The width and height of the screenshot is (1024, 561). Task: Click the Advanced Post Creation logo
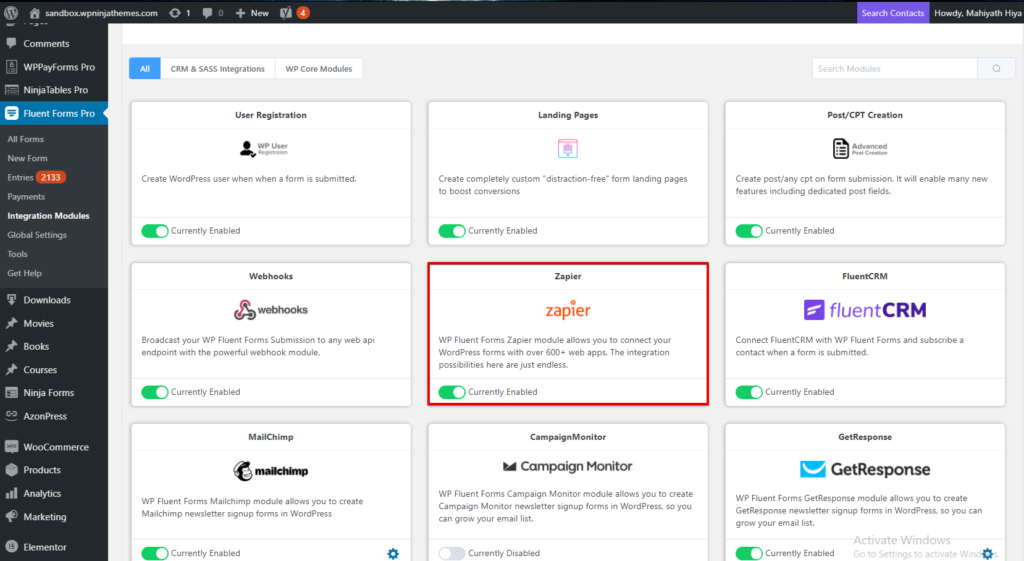coord(859,148)
